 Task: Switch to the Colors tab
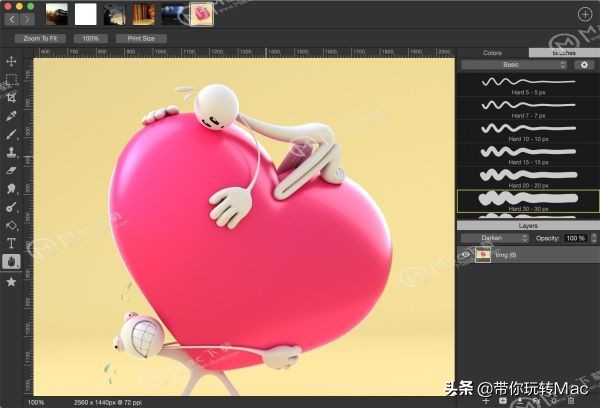(x=492, y=53)
